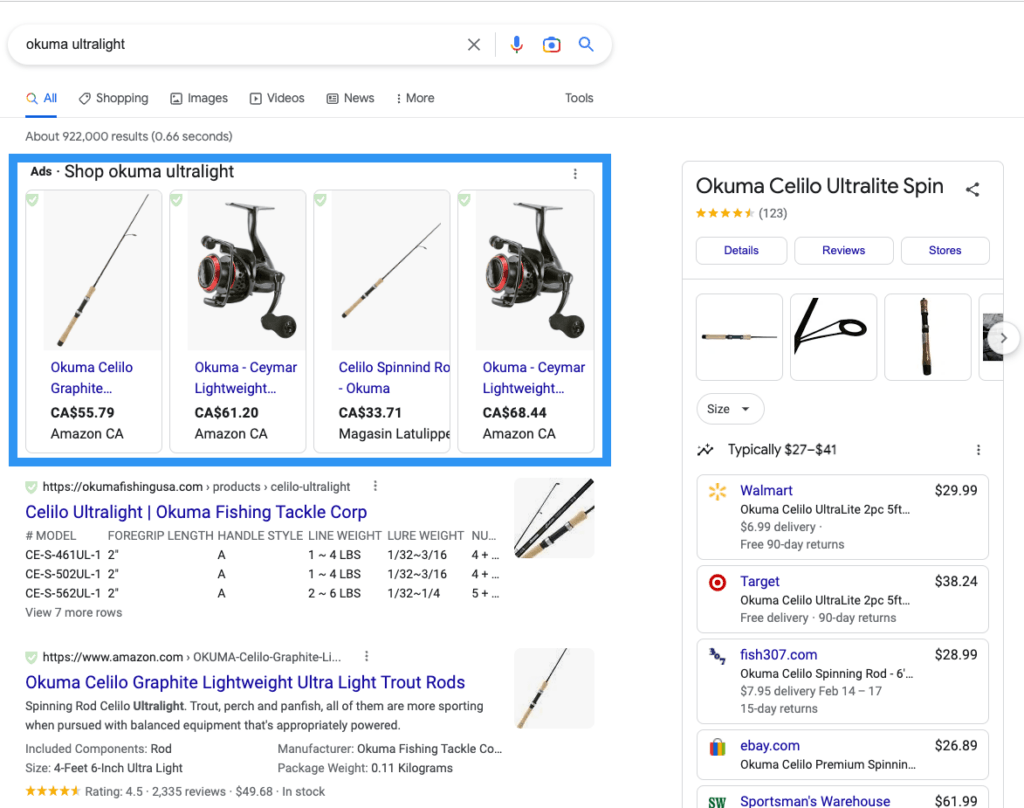Open Celilo Ultralight | Okuma Fishing Tackle Corp link
The width and height of the screenshot is (1024, 808).
(x=196, y=512)
